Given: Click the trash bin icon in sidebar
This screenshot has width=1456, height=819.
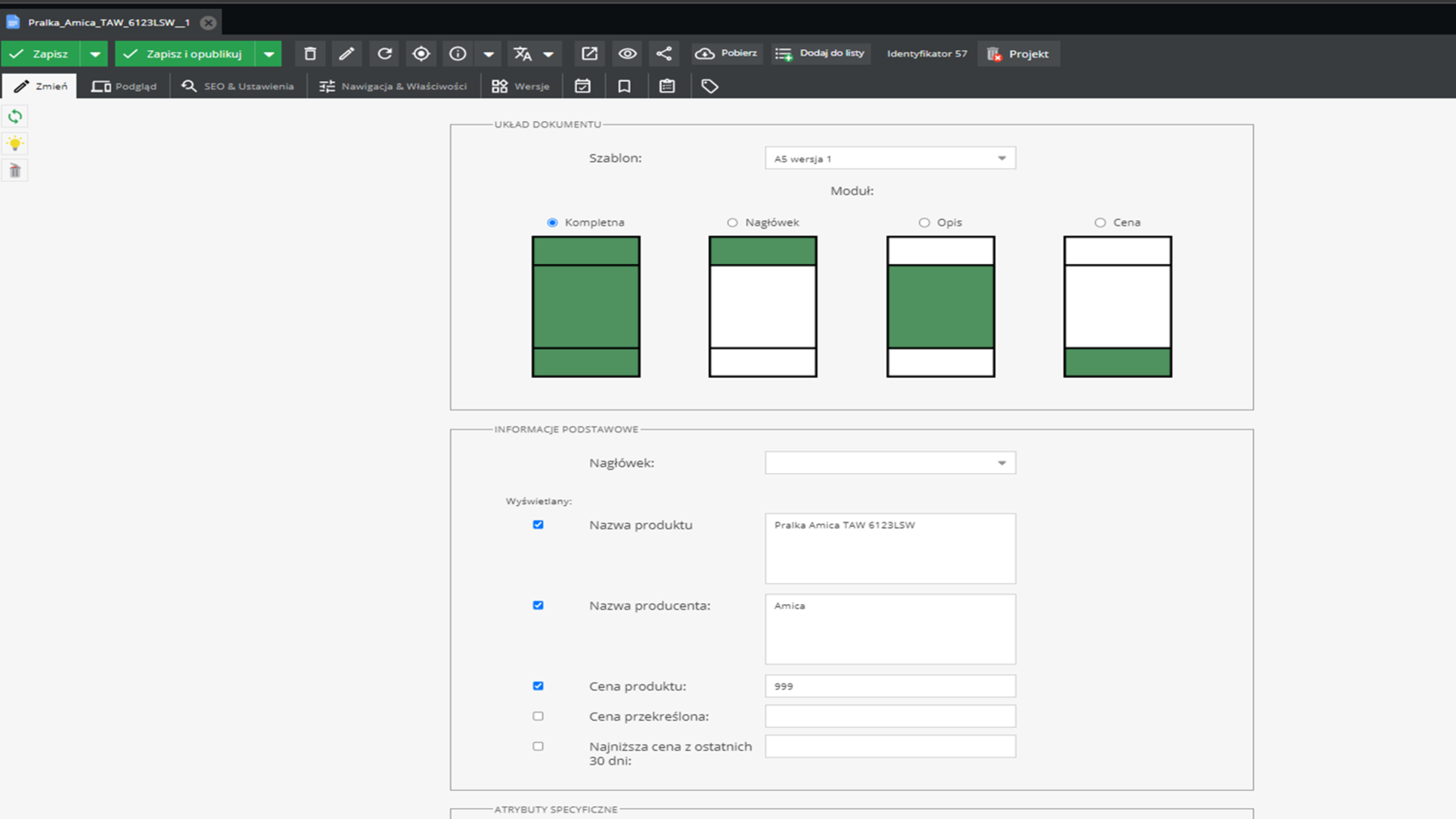Looking at the screenshot, I should [x=15, y=171].
